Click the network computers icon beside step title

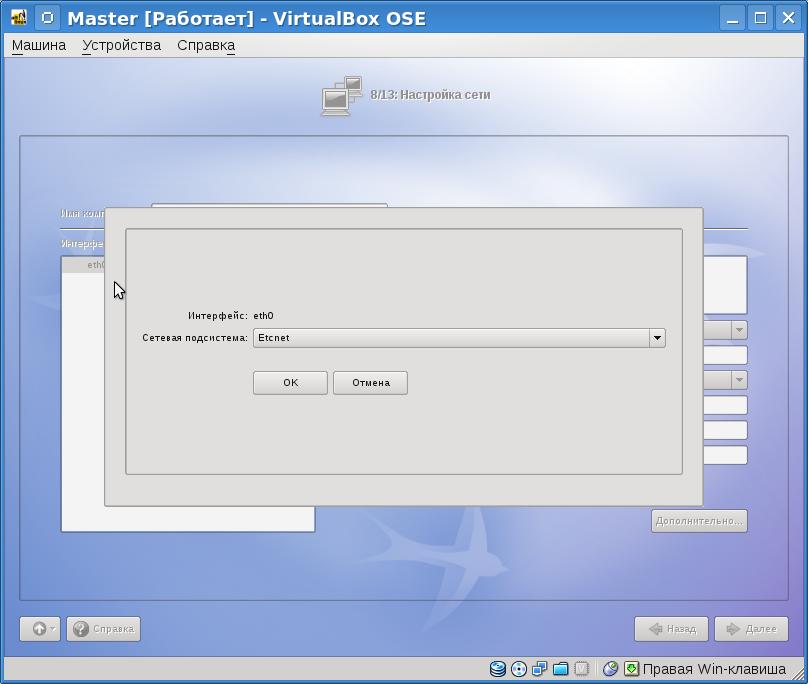tap(341, 96)
